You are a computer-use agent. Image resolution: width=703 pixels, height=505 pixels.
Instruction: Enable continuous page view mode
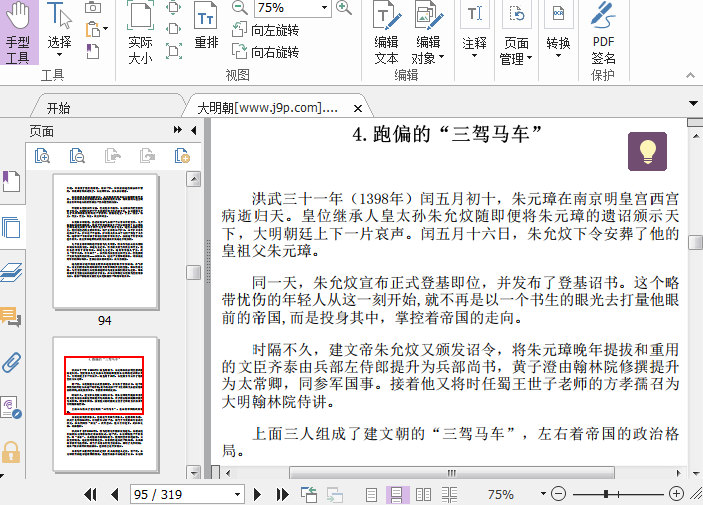tap(397, 494)
